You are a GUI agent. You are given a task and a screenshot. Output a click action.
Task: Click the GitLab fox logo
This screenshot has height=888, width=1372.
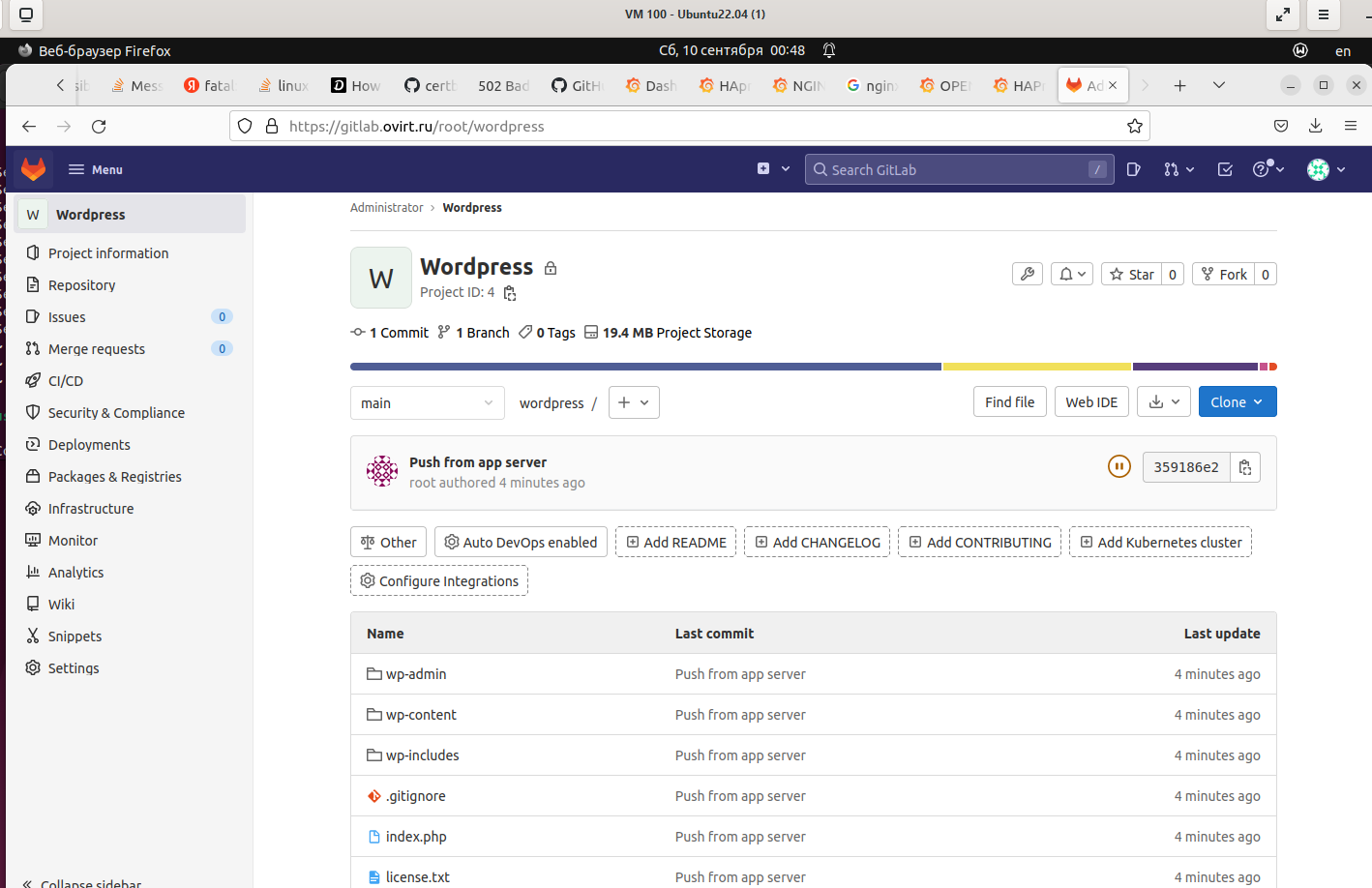click(x=34, y=169)
